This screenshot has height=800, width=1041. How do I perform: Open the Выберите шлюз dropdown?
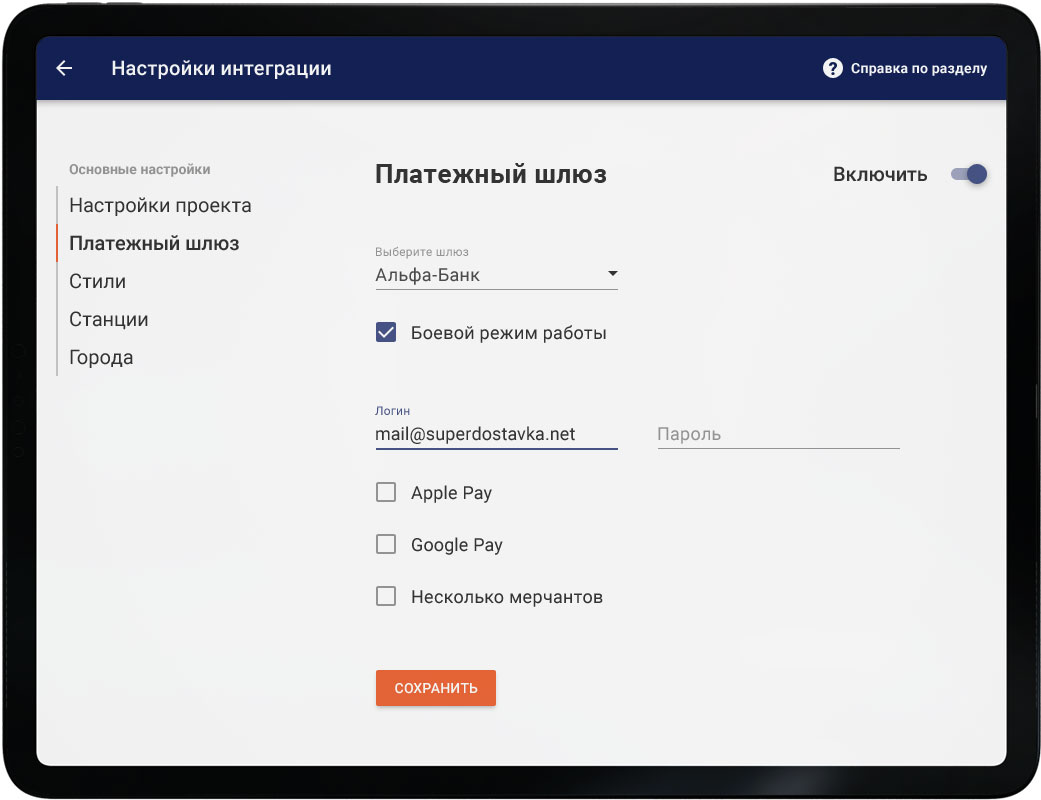coord(497,274)
